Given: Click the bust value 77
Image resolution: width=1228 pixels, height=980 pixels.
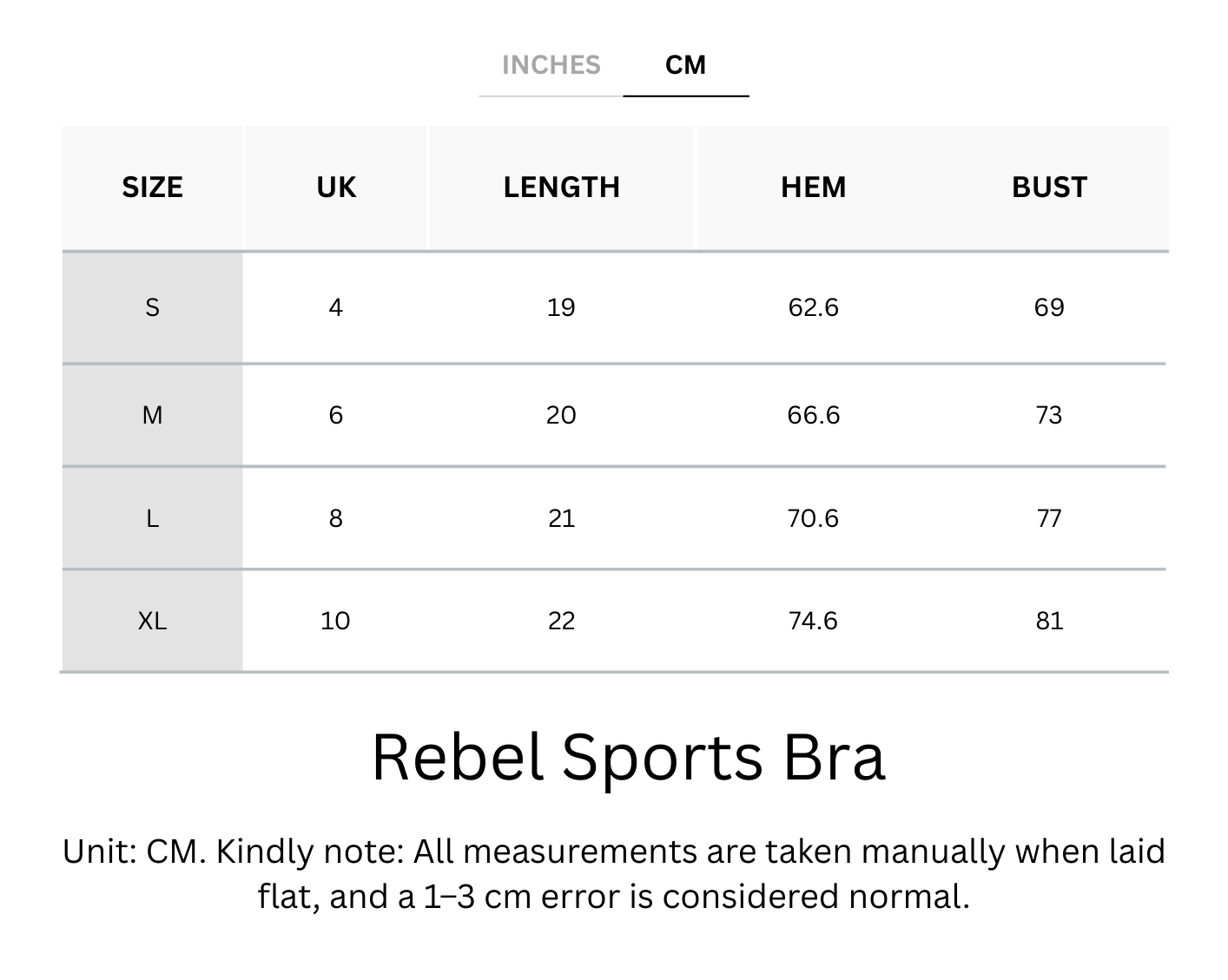Looking at the screenshot, I should tap(1049, 518).
